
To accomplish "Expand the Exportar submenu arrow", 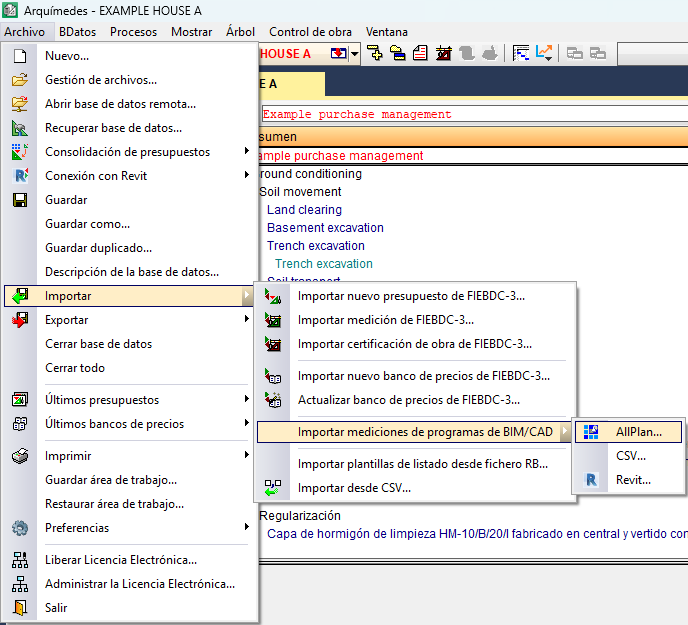I will pyautogui.click(x=247, y=320).
